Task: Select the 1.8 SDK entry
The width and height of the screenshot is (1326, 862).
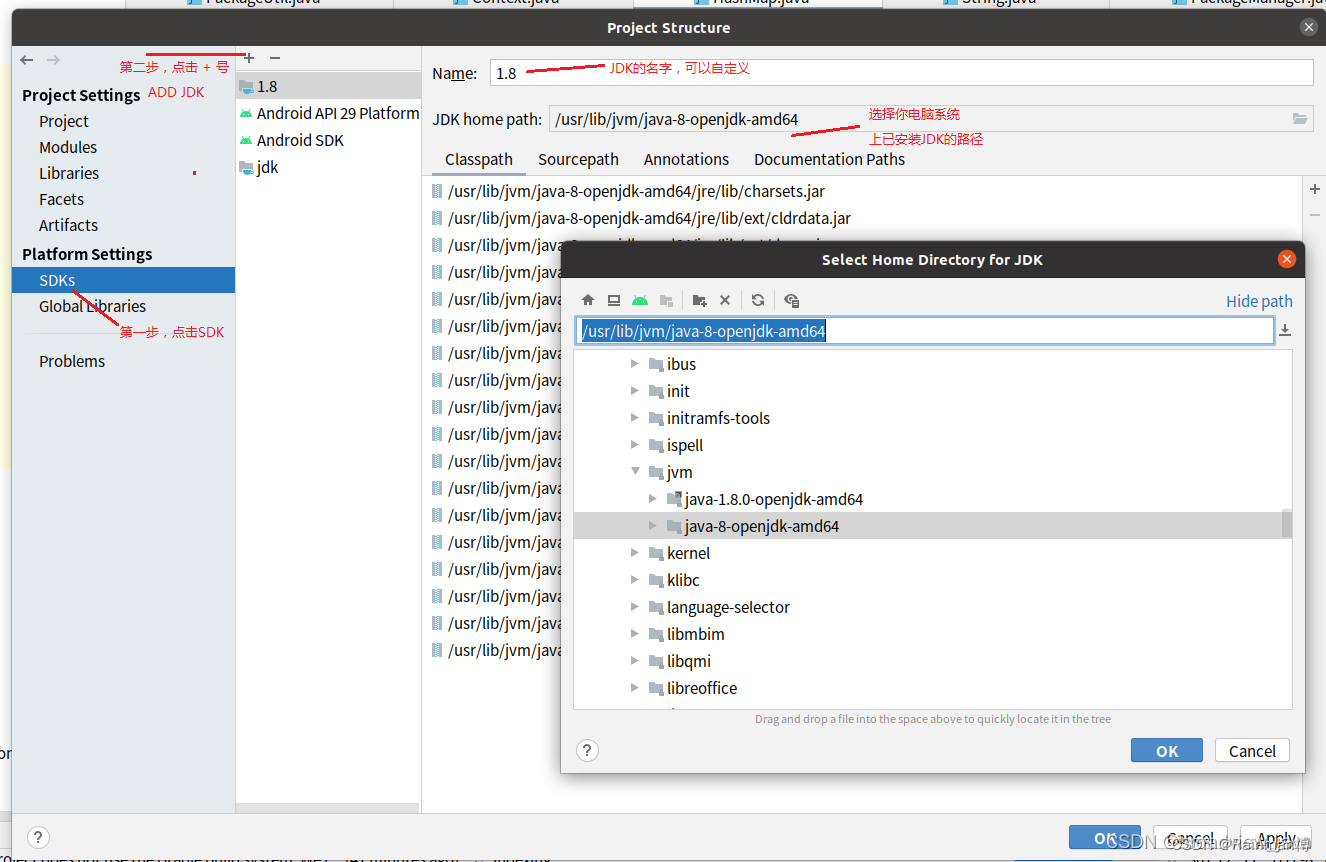Action: pos(328,86)
